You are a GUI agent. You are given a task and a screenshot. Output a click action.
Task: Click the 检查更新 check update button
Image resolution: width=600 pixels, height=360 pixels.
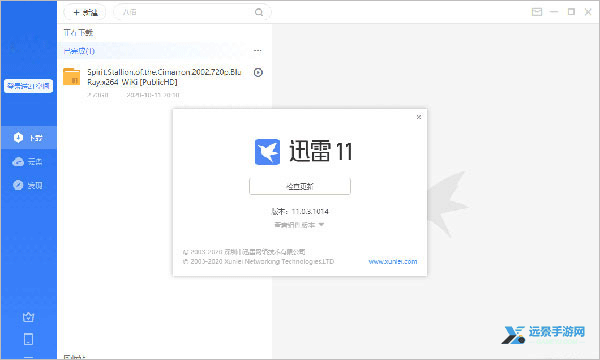(300, 186)
